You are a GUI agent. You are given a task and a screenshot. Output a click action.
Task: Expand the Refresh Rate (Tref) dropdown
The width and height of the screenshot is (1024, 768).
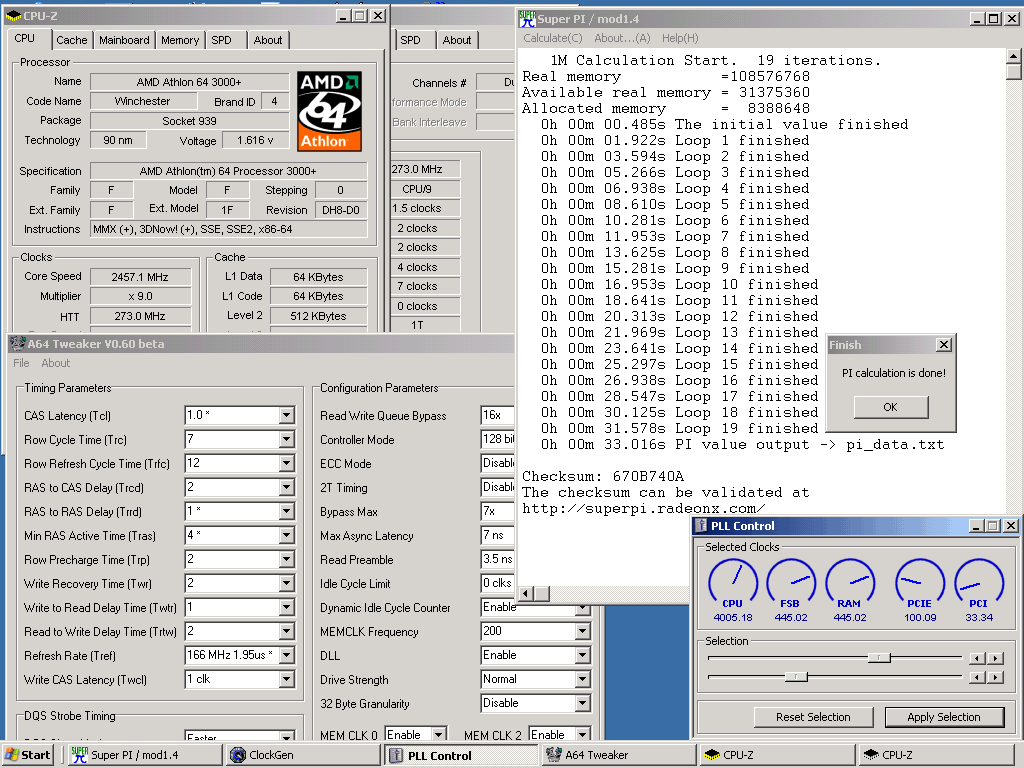287,656
